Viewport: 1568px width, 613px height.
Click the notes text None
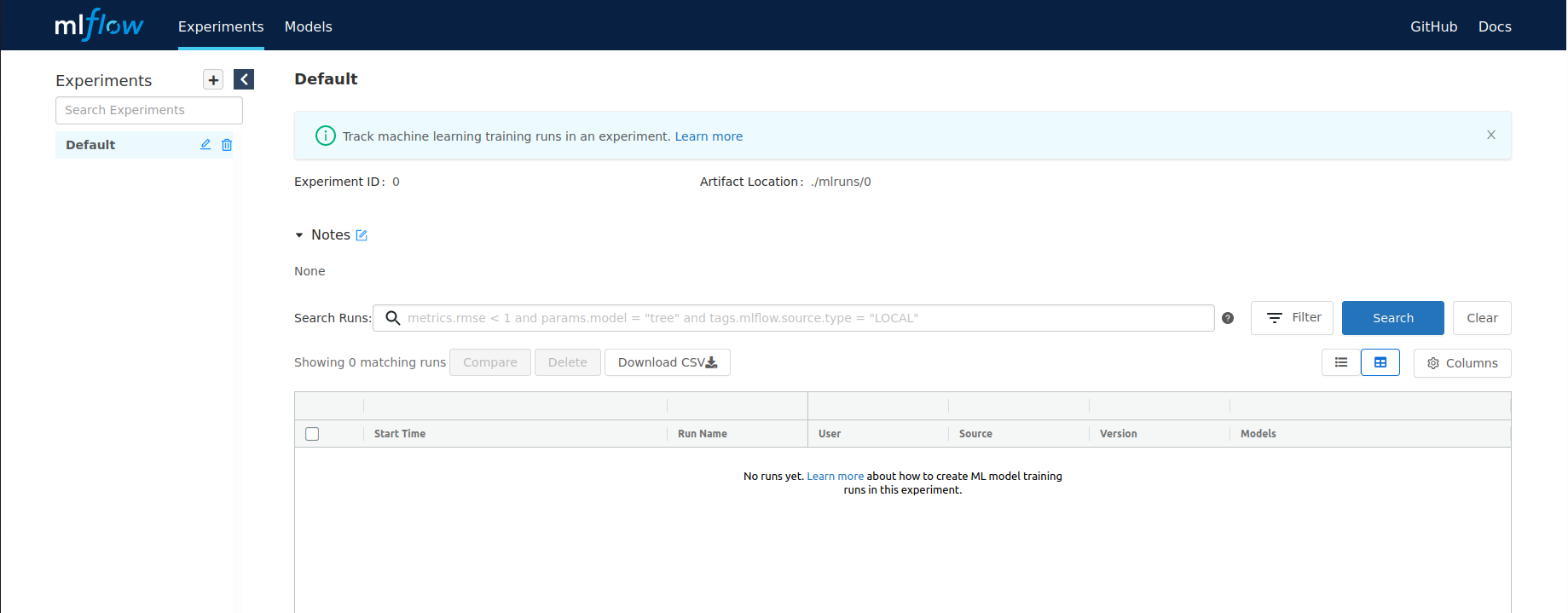click(310, 271)
